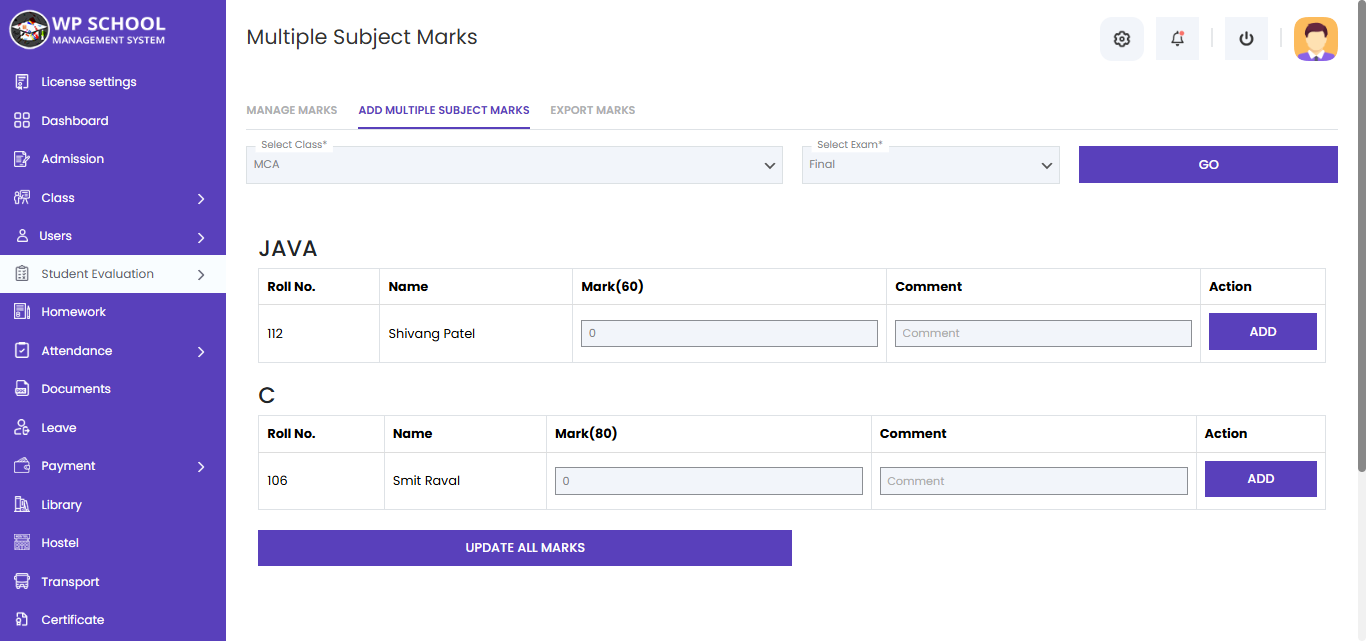Open the notifications bell icon
The image size is (1366, 641).
click(x=1177, y=39)
